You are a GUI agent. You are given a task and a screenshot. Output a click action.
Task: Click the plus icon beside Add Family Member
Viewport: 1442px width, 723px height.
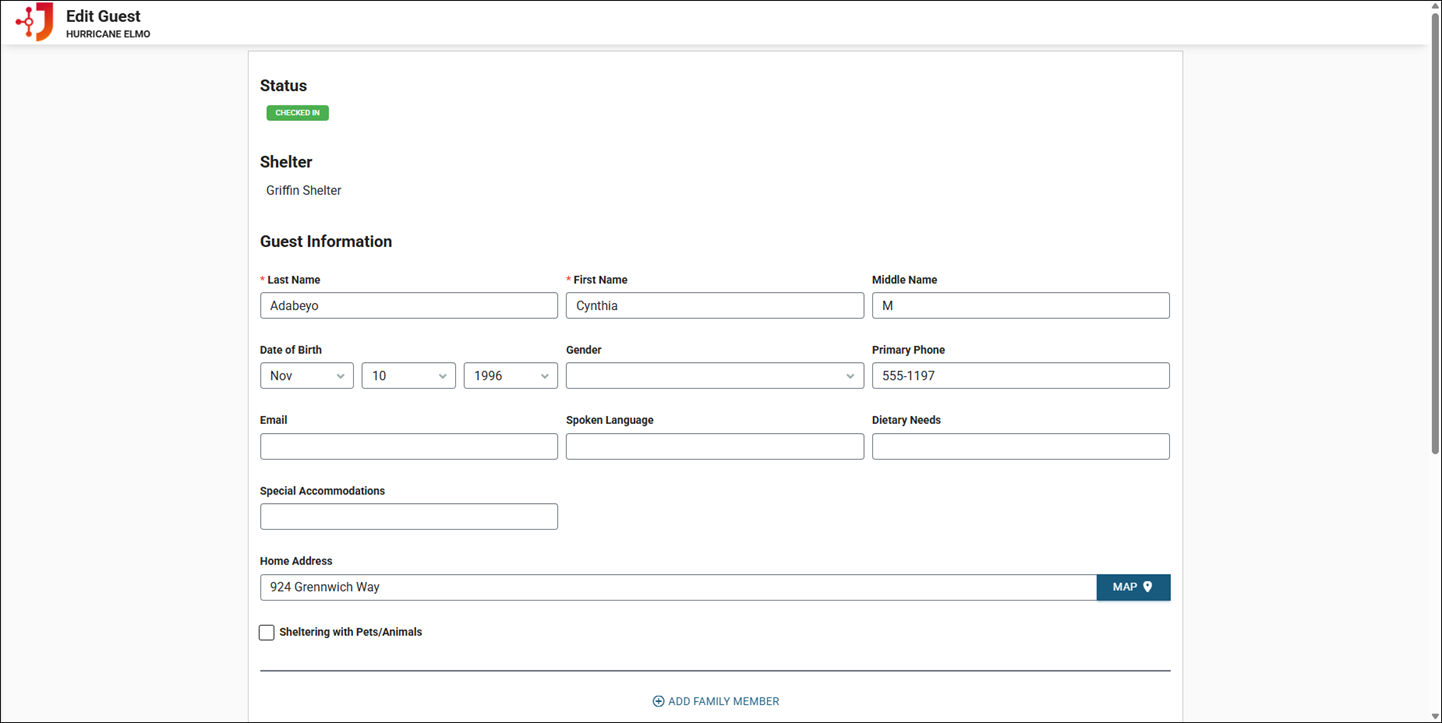pos(658,702)
